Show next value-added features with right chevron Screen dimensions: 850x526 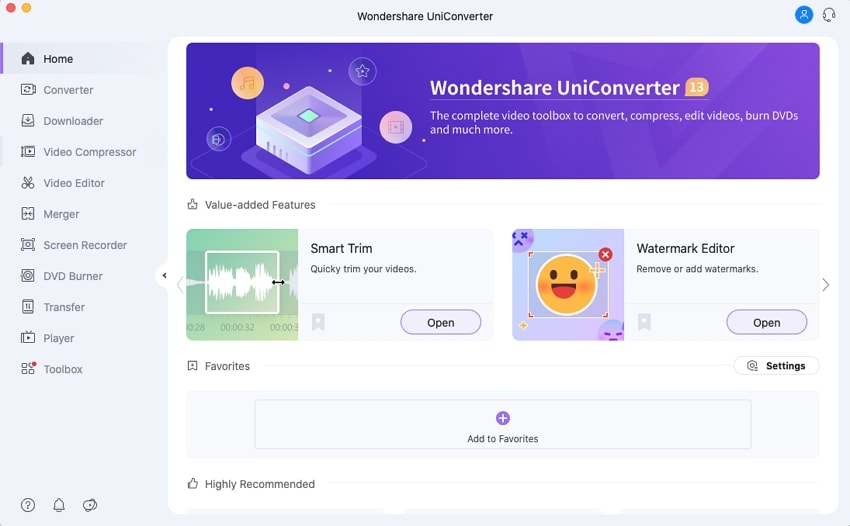[826, 285]
